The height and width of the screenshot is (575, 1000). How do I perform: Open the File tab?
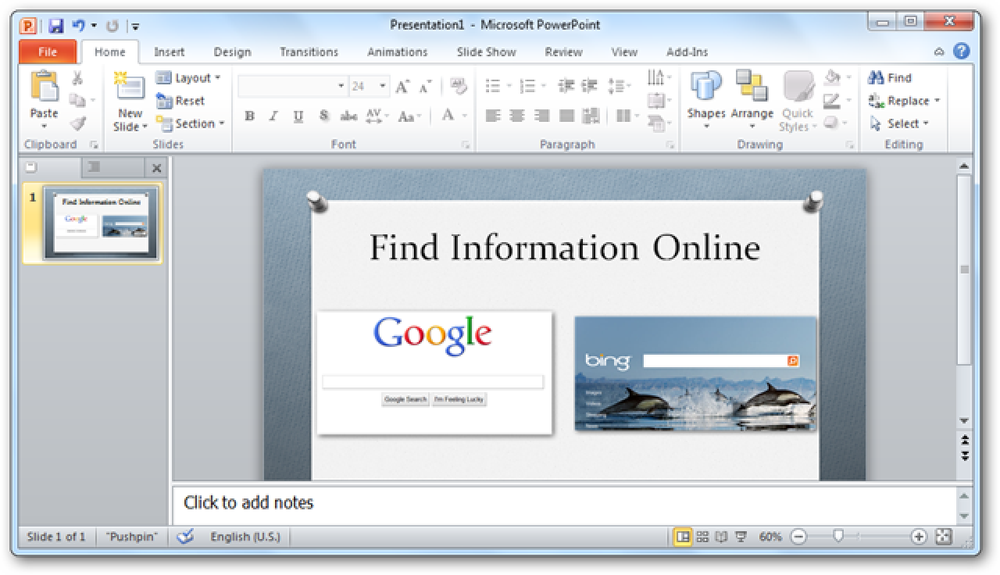48,52
